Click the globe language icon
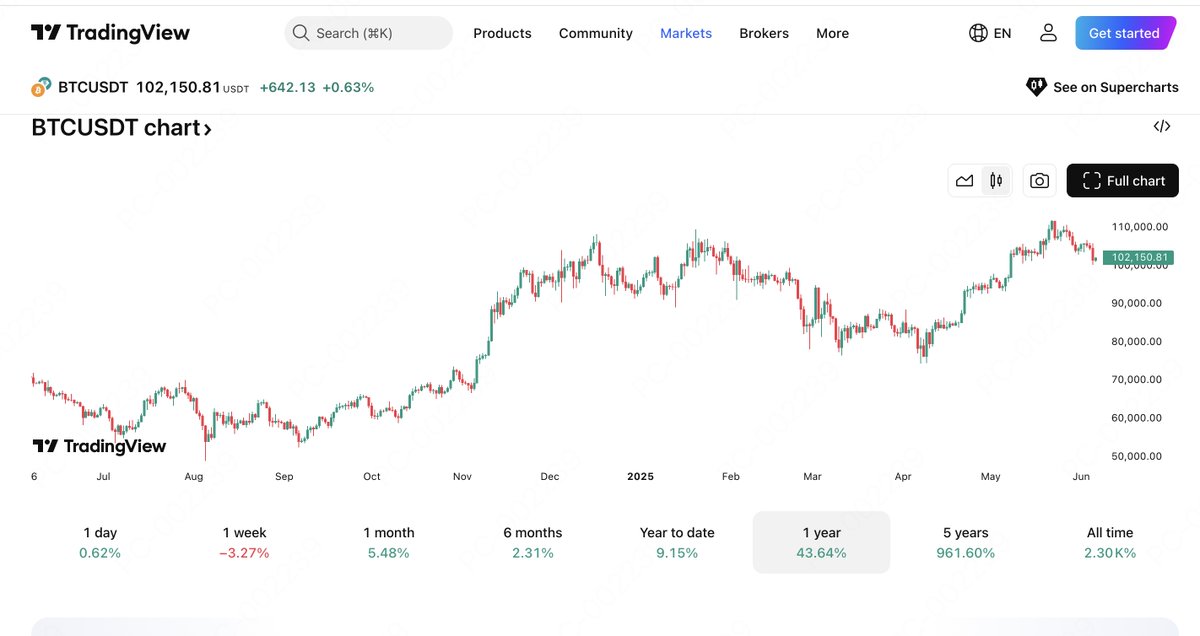The image size is (1200, 636). point(977,32)
